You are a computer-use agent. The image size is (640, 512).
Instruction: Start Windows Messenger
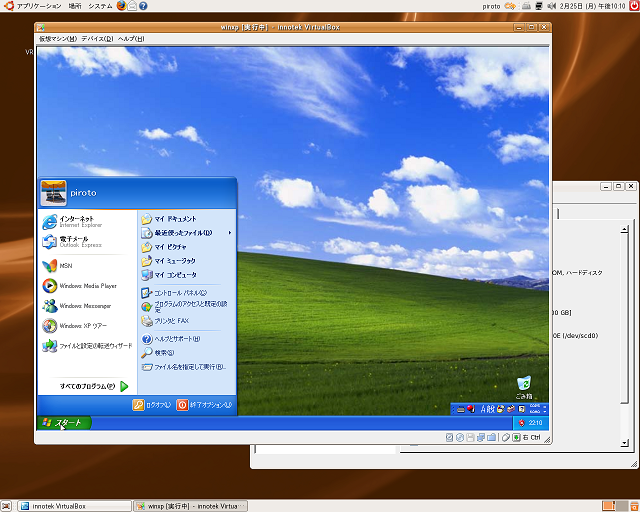(x=82, y=306)
